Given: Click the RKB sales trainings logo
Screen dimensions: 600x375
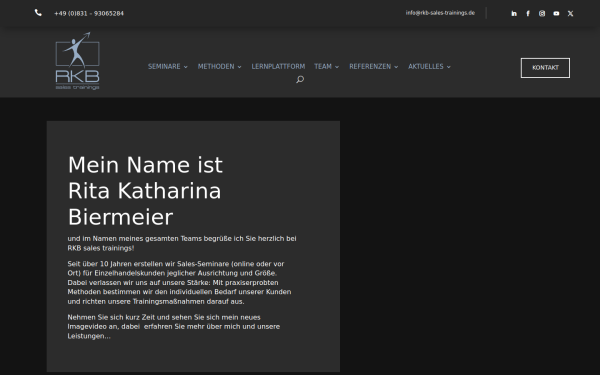Looking at the screenshot, I should [78, 61].
